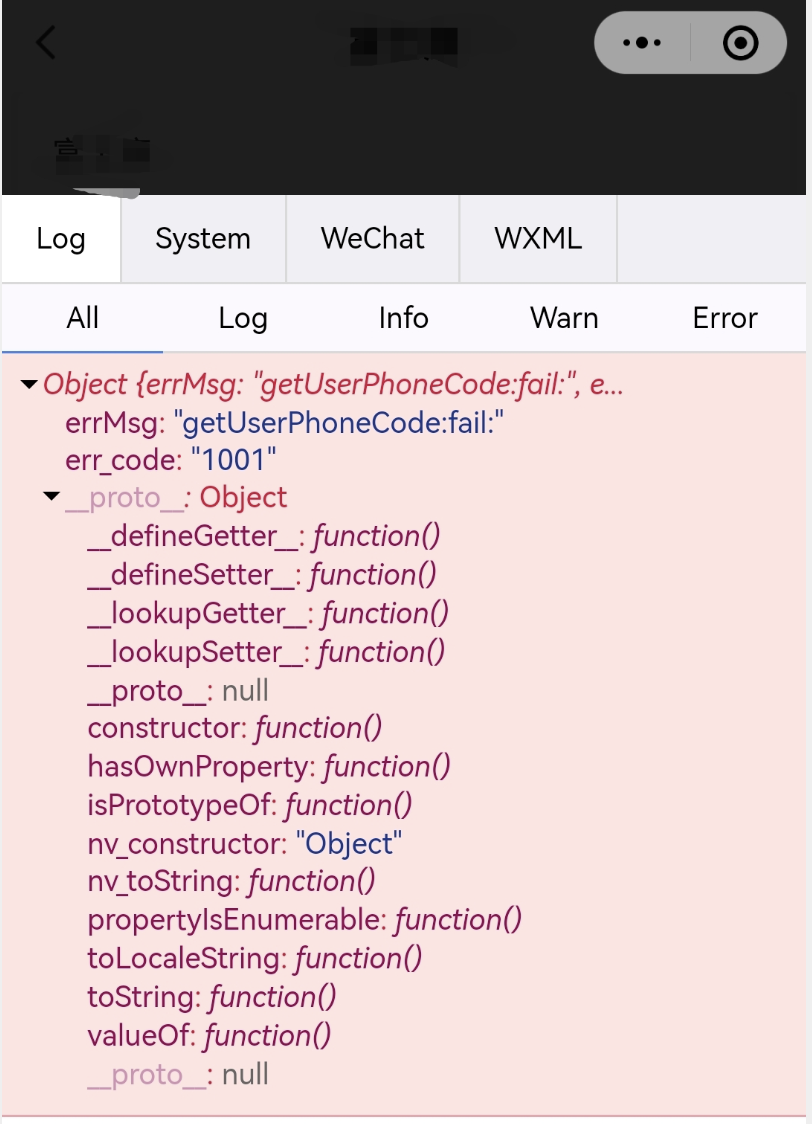
Task: Filter console by Error level
Action: click(x=725, y=318)
